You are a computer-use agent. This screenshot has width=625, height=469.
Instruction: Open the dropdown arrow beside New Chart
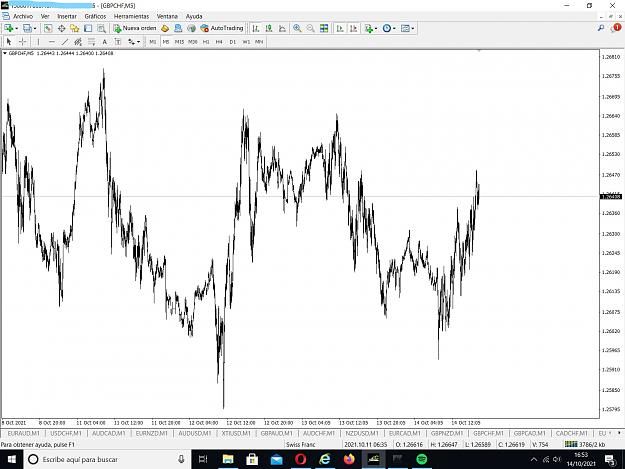[x=16, y=28]
